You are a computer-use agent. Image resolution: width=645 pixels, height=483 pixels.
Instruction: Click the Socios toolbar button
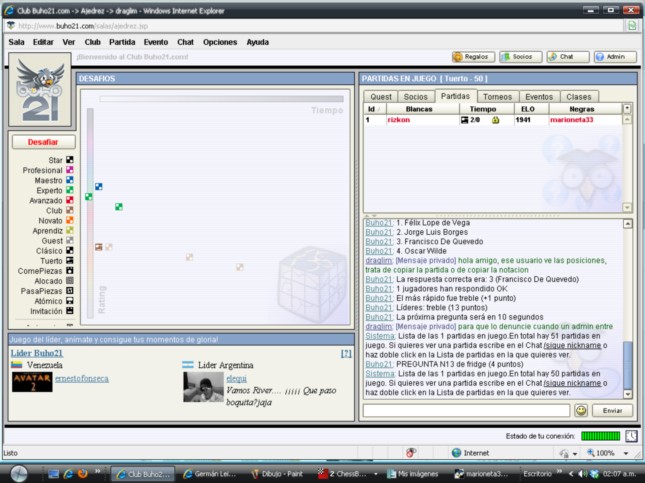tap(520, 57)
